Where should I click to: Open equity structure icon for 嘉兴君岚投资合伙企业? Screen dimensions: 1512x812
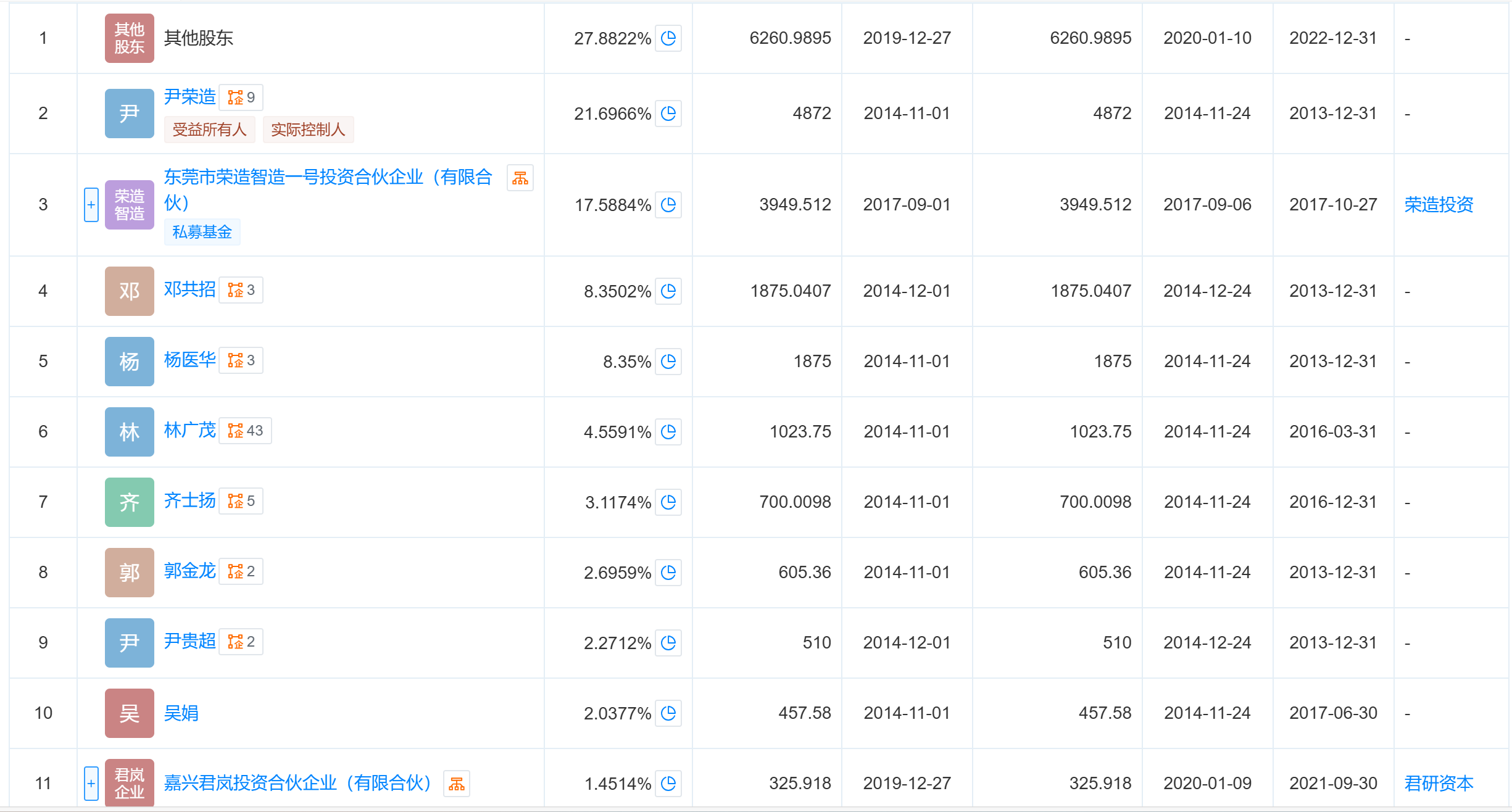pos(456,784)
